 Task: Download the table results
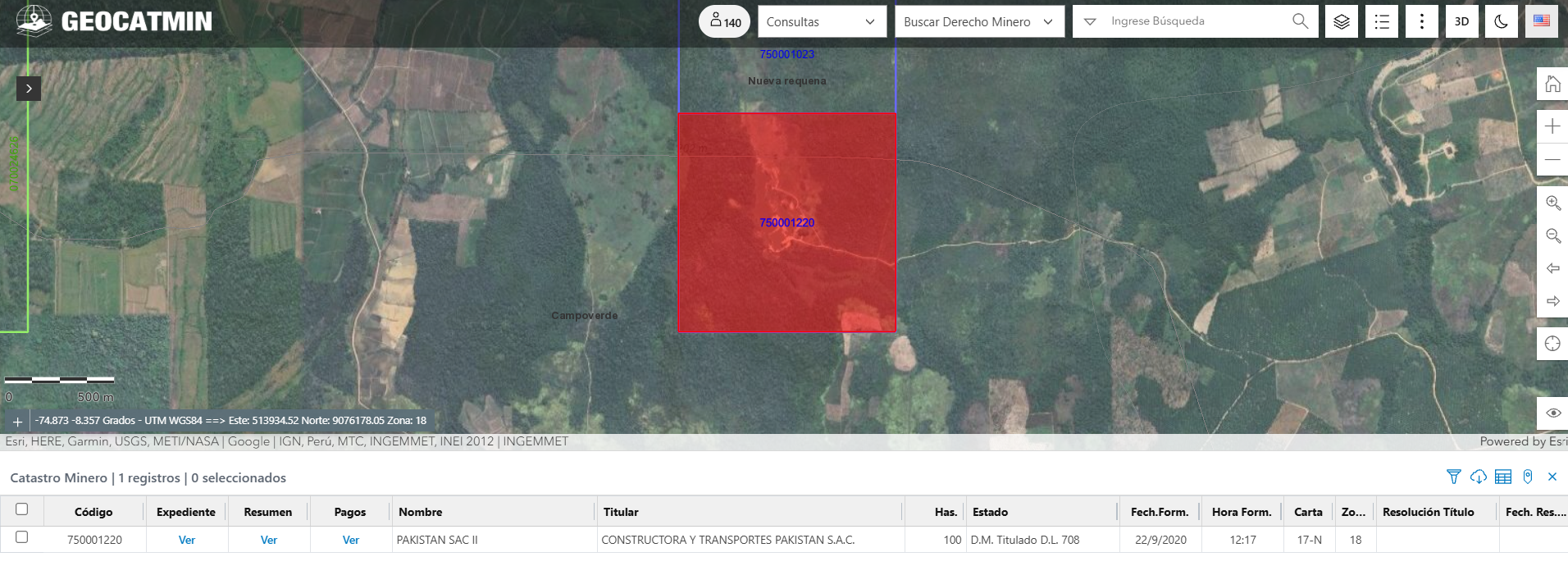coord(1479,477)
